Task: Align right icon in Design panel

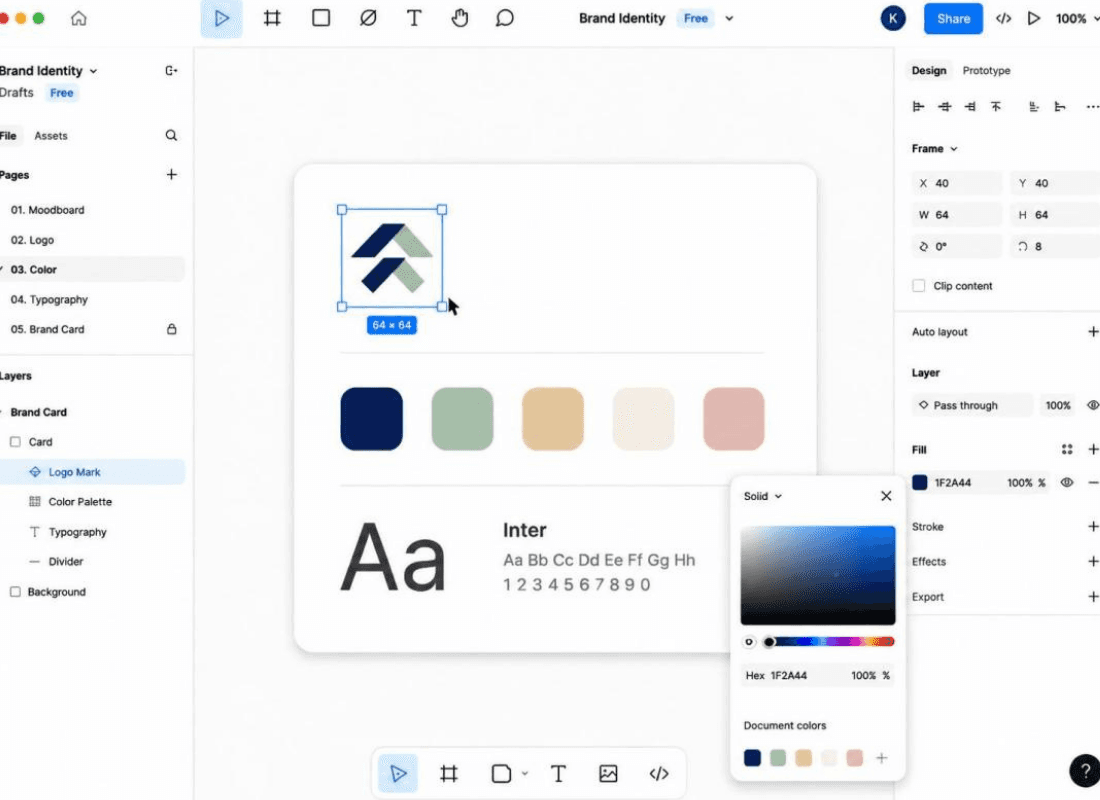Action: 970,107
